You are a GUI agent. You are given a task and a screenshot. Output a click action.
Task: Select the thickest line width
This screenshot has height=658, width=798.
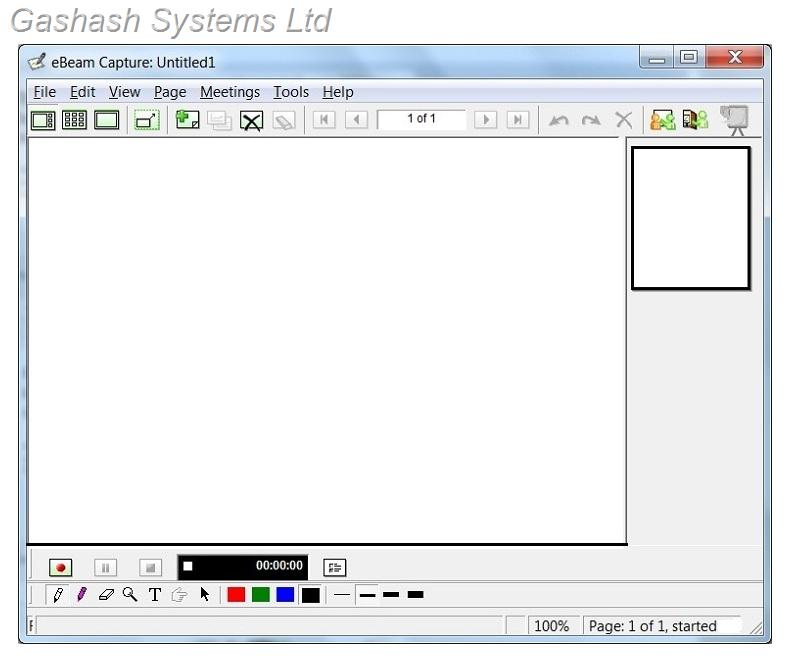tap(415, 594)
